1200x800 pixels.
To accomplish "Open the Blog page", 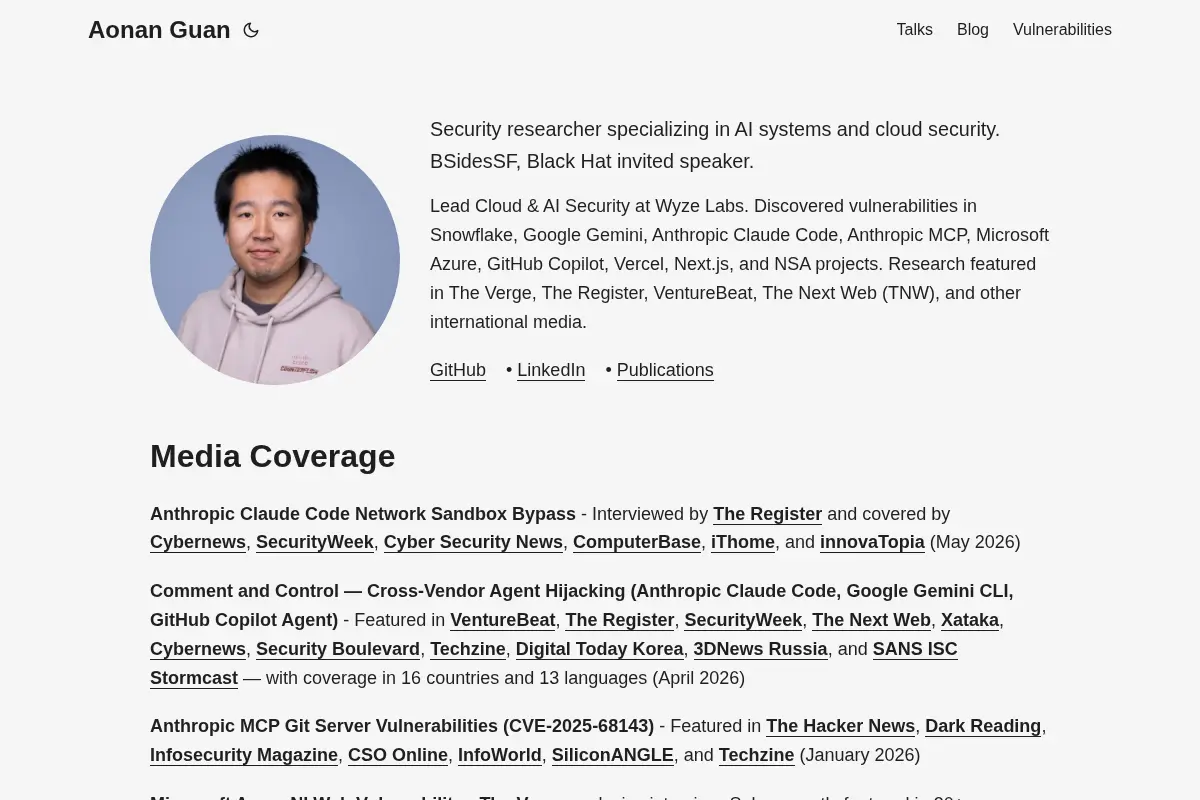I will (972, 30).
